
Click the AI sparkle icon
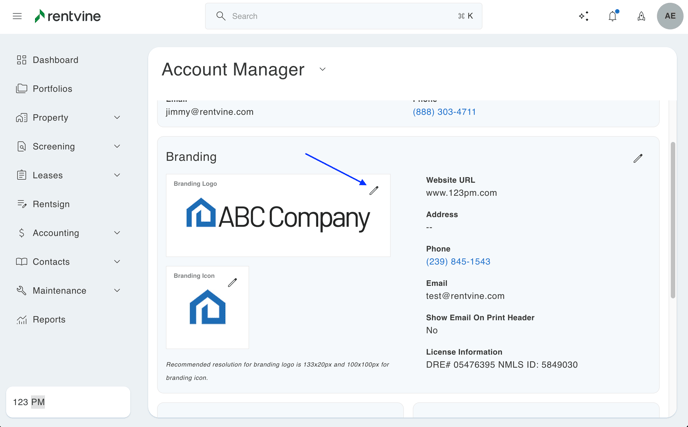[x=584, y=16]
